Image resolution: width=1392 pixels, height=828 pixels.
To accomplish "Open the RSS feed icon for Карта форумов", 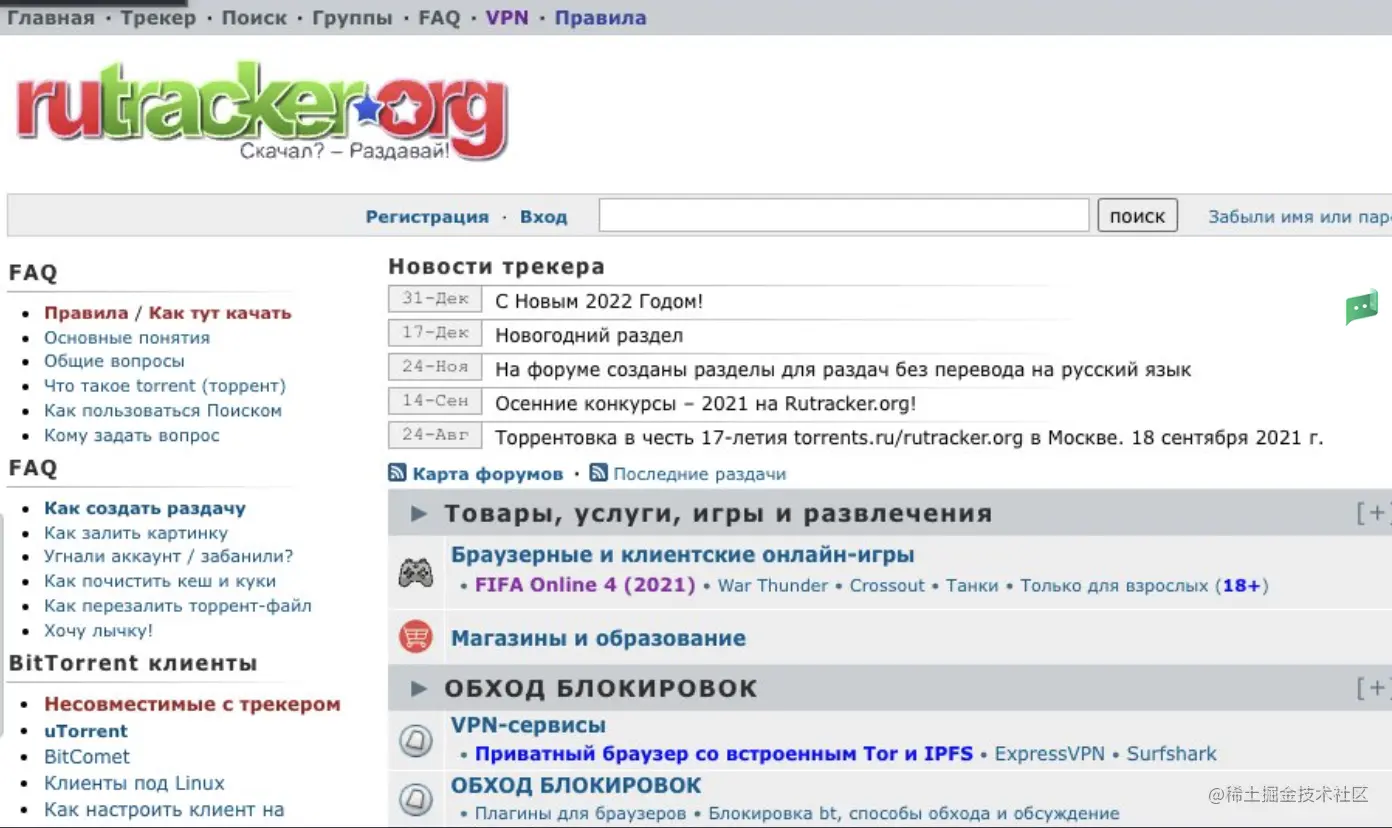I will pyautogui.click(x=394, y=473).
